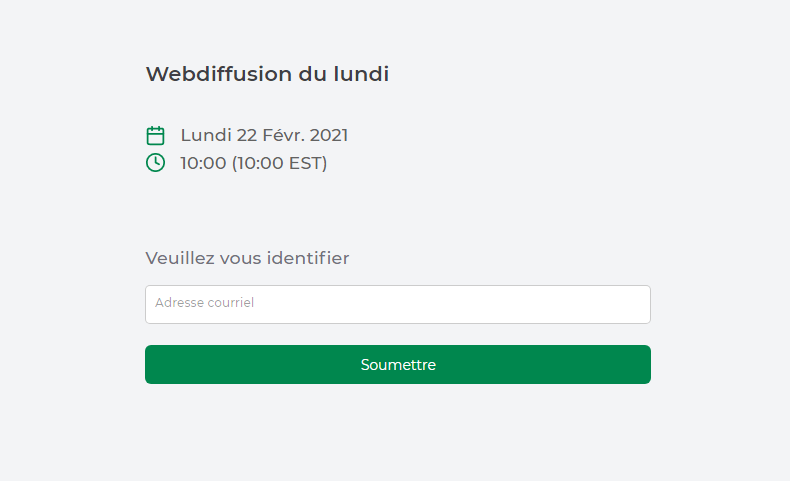The height and width of the screenshot is (481, 790).
Task: Click the year 2021 in the date
Action: click(x=328, y=135)
